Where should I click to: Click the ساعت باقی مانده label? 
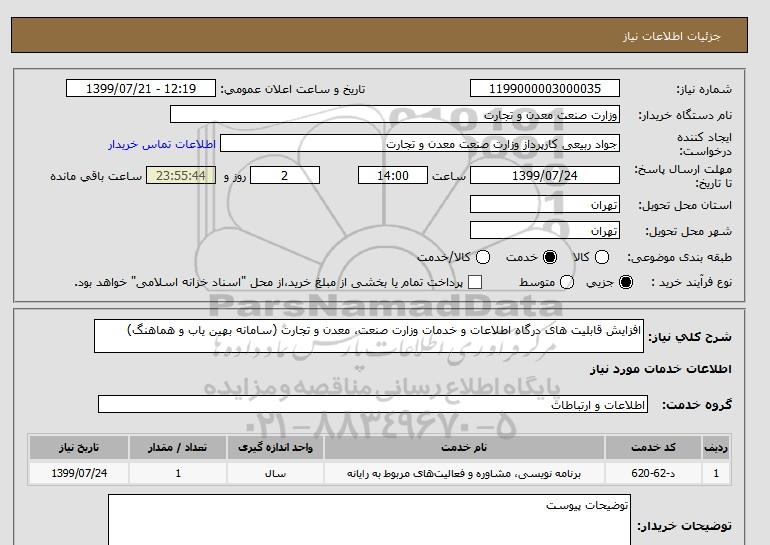pyautogui.click(x=96, y=176)
